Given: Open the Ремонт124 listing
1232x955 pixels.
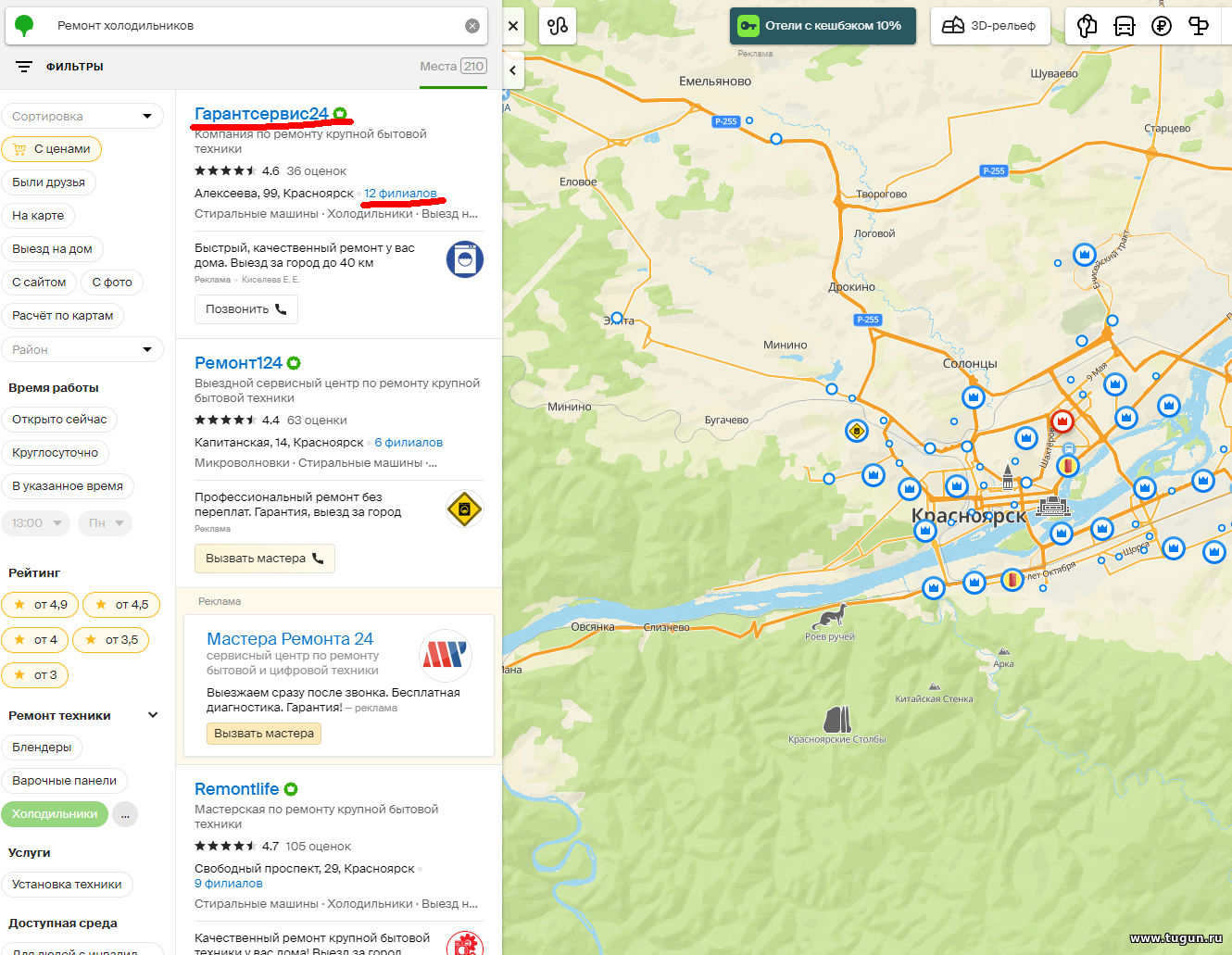Looking at the screenshot, I should (238, 362).
